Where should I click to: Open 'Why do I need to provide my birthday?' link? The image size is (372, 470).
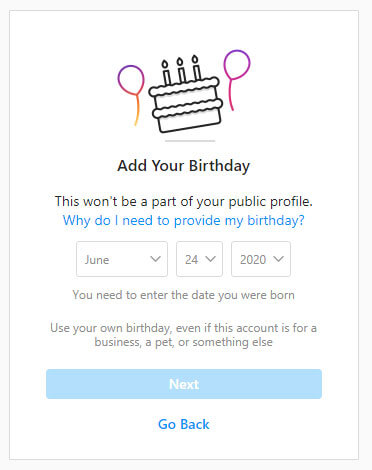[x=184, y=221]
